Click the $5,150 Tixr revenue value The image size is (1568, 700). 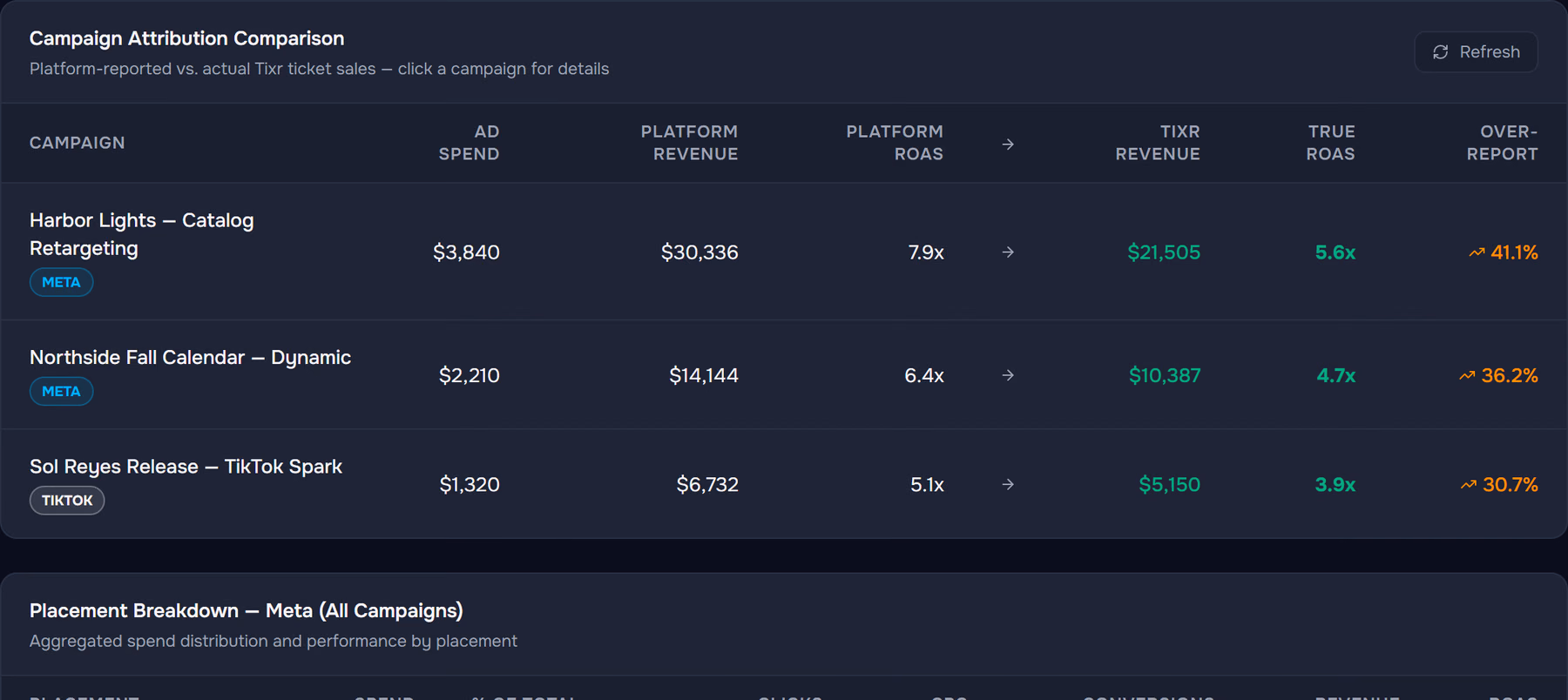[1170, 484]
